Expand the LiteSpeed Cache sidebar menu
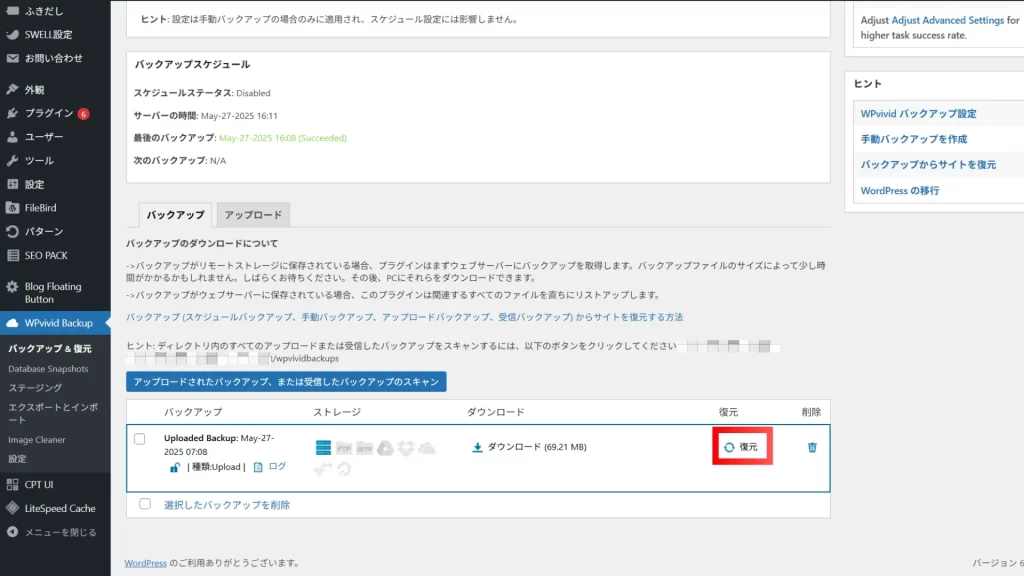The height and width of the screenshot is (576, 1024). pyautogui.click(x=59, y=508)
